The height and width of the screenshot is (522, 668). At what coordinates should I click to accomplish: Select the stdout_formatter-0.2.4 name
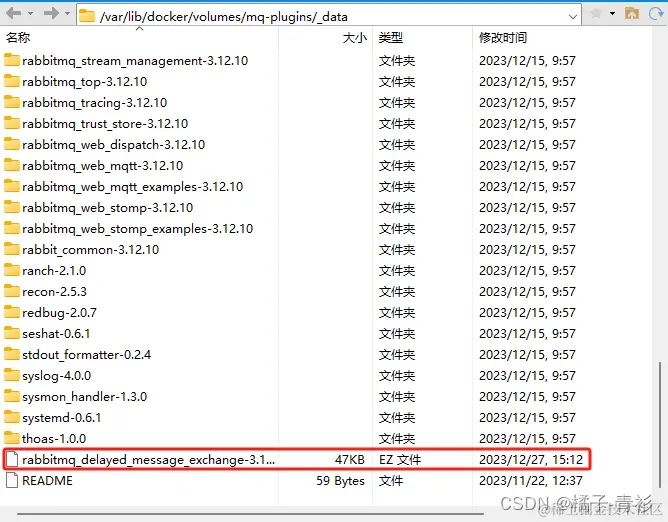[86, 355]
